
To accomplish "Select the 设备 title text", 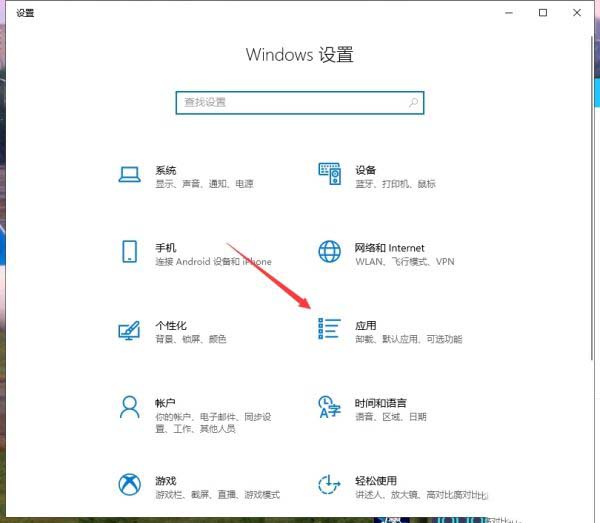I will (x=365, y=170).
